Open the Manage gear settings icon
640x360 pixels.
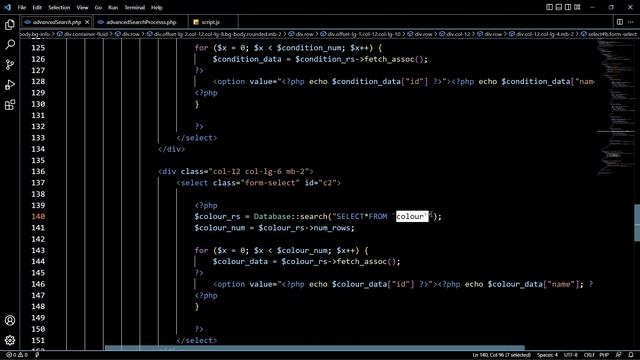[x=10, y=340]
